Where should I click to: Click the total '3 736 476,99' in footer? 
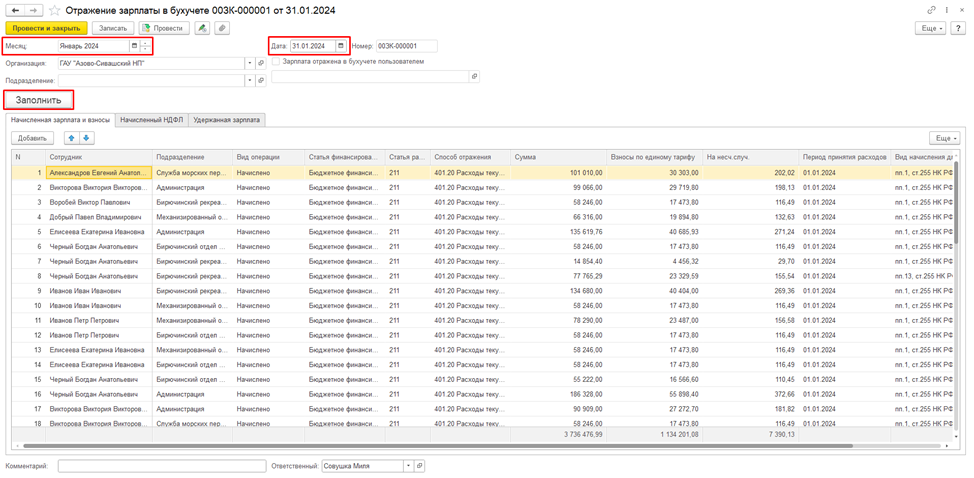[583, 435]
